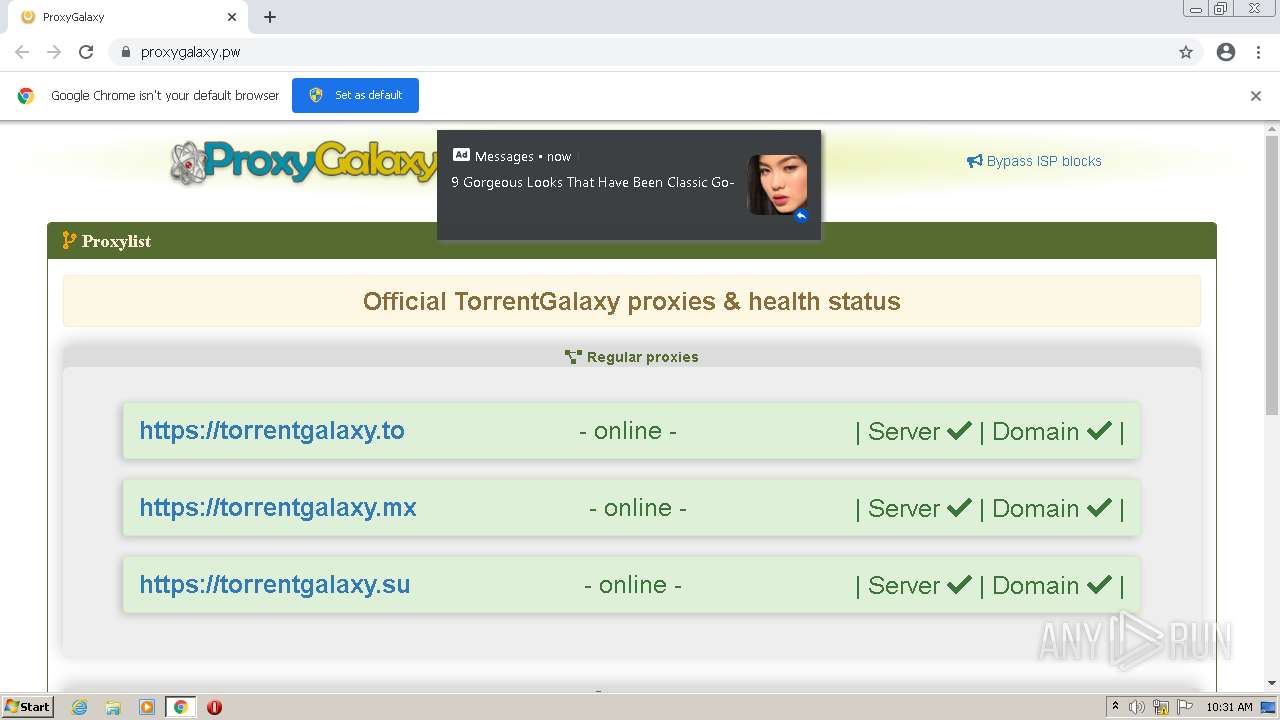Open the Windows Start menu
Screen dimensions: 1280x720
[x=28, y=707]
